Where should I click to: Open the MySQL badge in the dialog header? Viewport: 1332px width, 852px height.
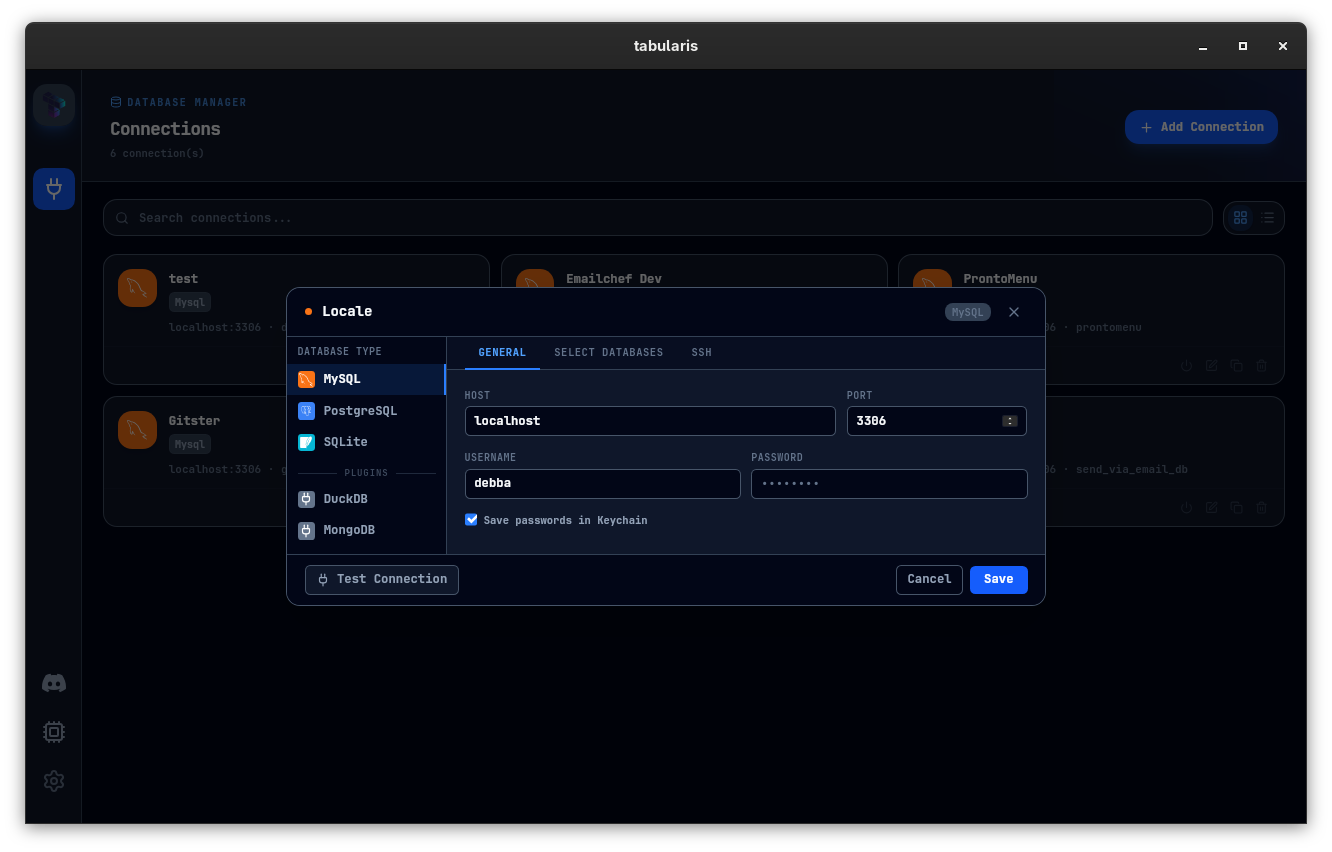point(966,311)
